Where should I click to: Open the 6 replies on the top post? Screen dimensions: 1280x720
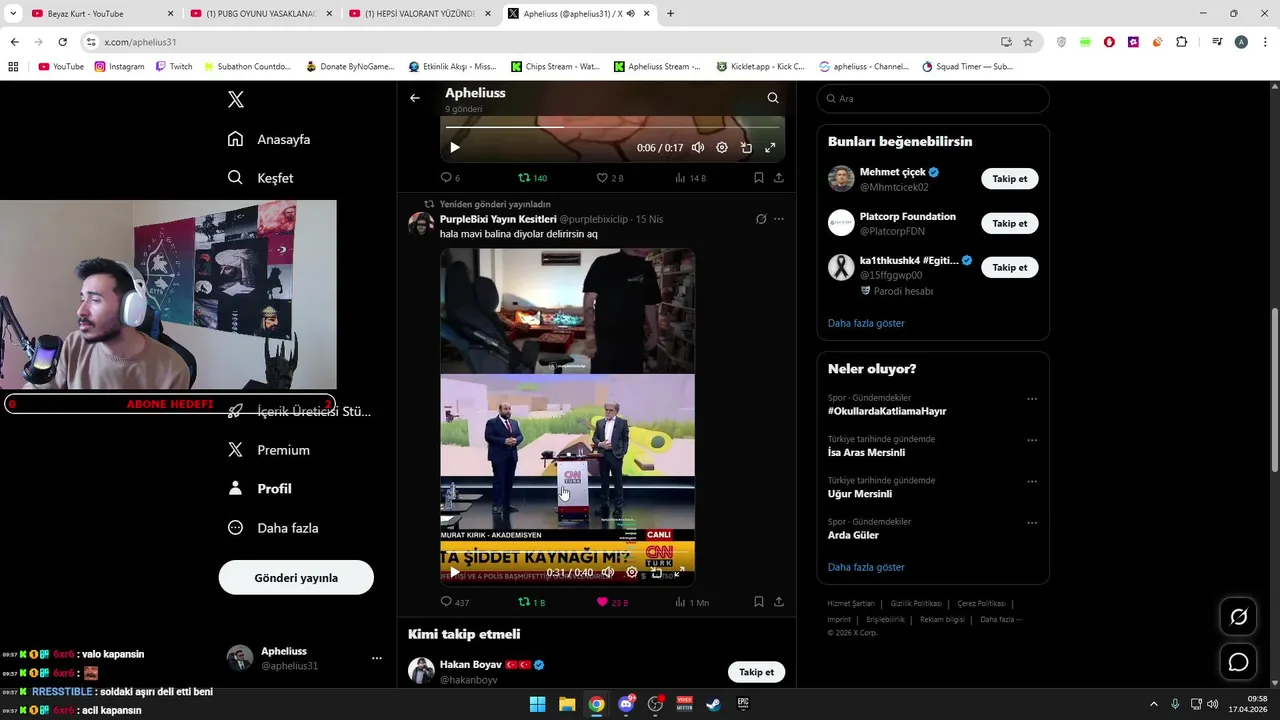[451, 178]
